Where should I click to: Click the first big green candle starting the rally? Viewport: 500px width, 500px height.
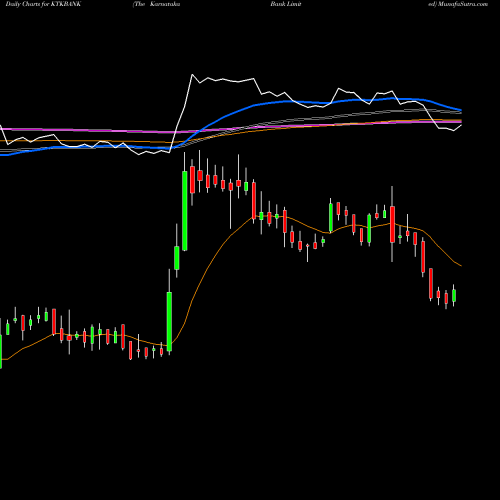(x=169, y=321)
